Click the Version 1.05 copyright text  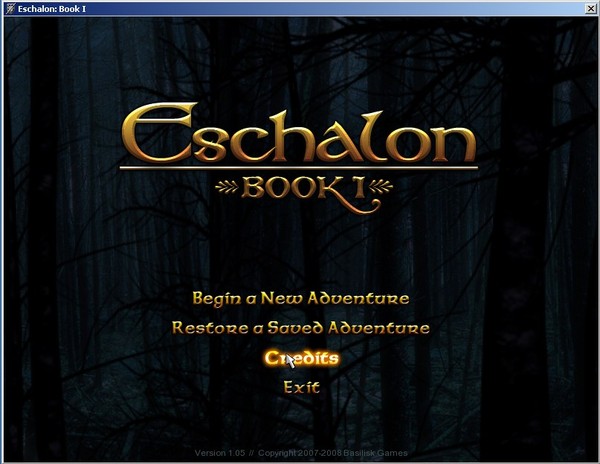[301, 453]
